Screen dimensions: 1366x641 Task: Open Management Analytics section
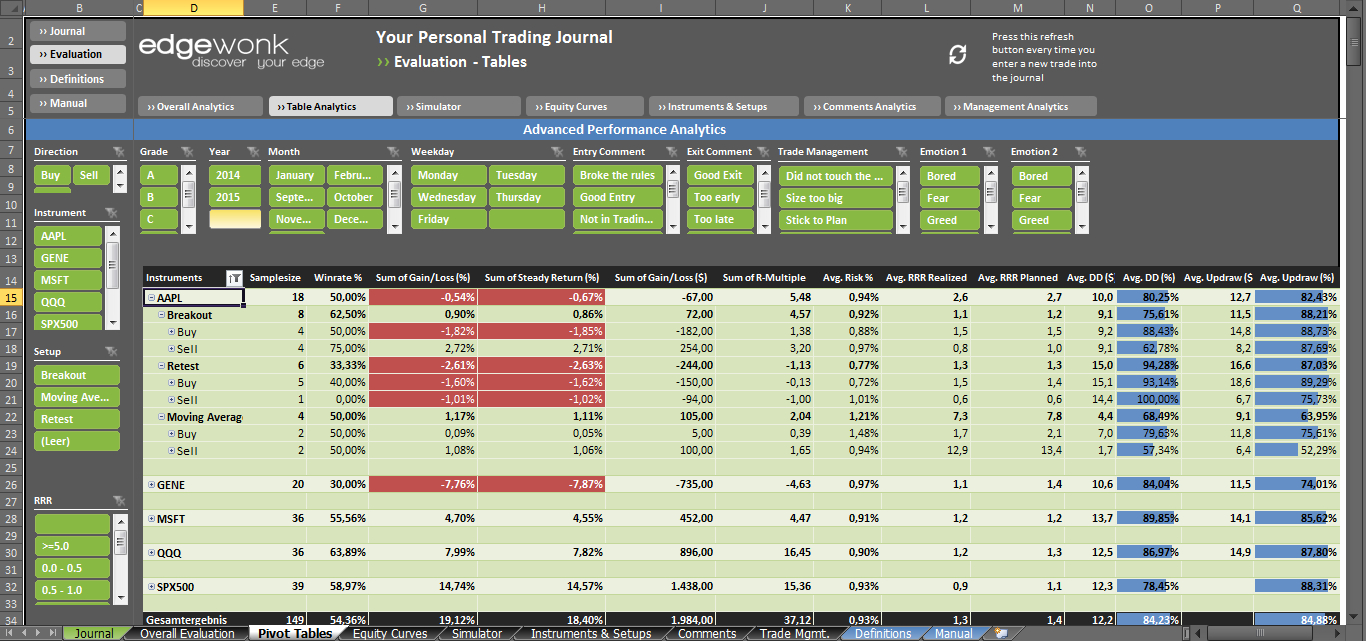[x=1020, y=107]
